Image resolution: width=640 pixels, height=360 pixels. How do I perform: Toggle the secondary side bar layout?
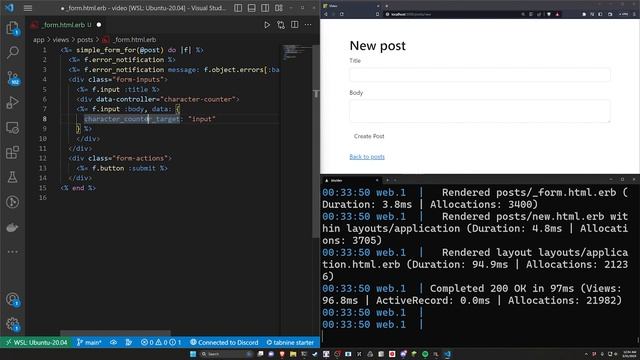pyautogui.click(x=265, y=8)
